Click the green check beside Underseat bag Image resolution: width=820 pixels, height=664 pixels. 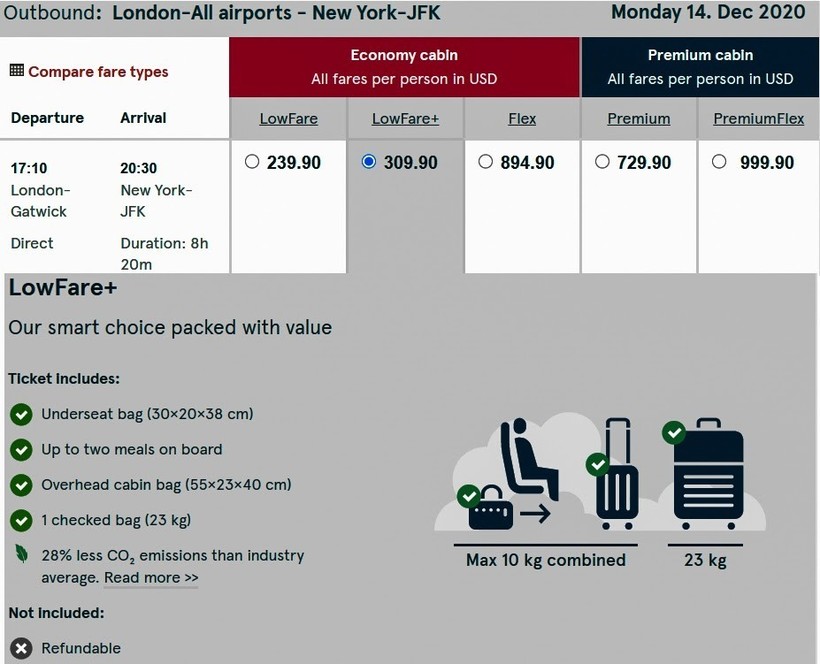(20, 414)
